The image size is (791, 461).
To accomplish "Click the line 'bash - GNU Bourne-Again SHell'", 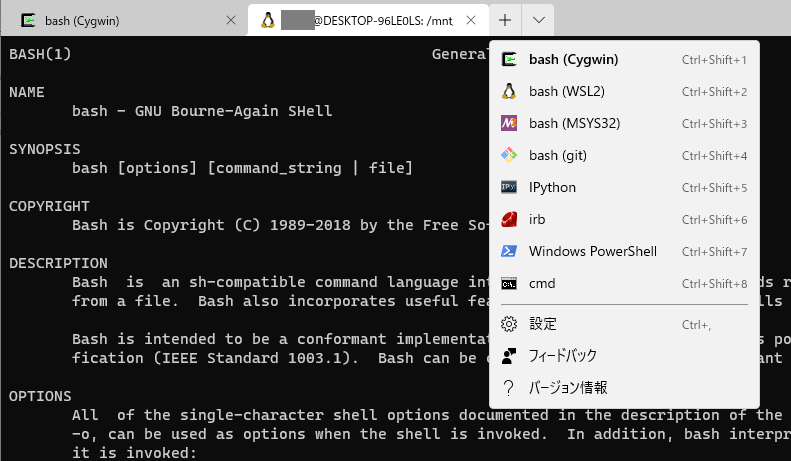I will [202, 111].
